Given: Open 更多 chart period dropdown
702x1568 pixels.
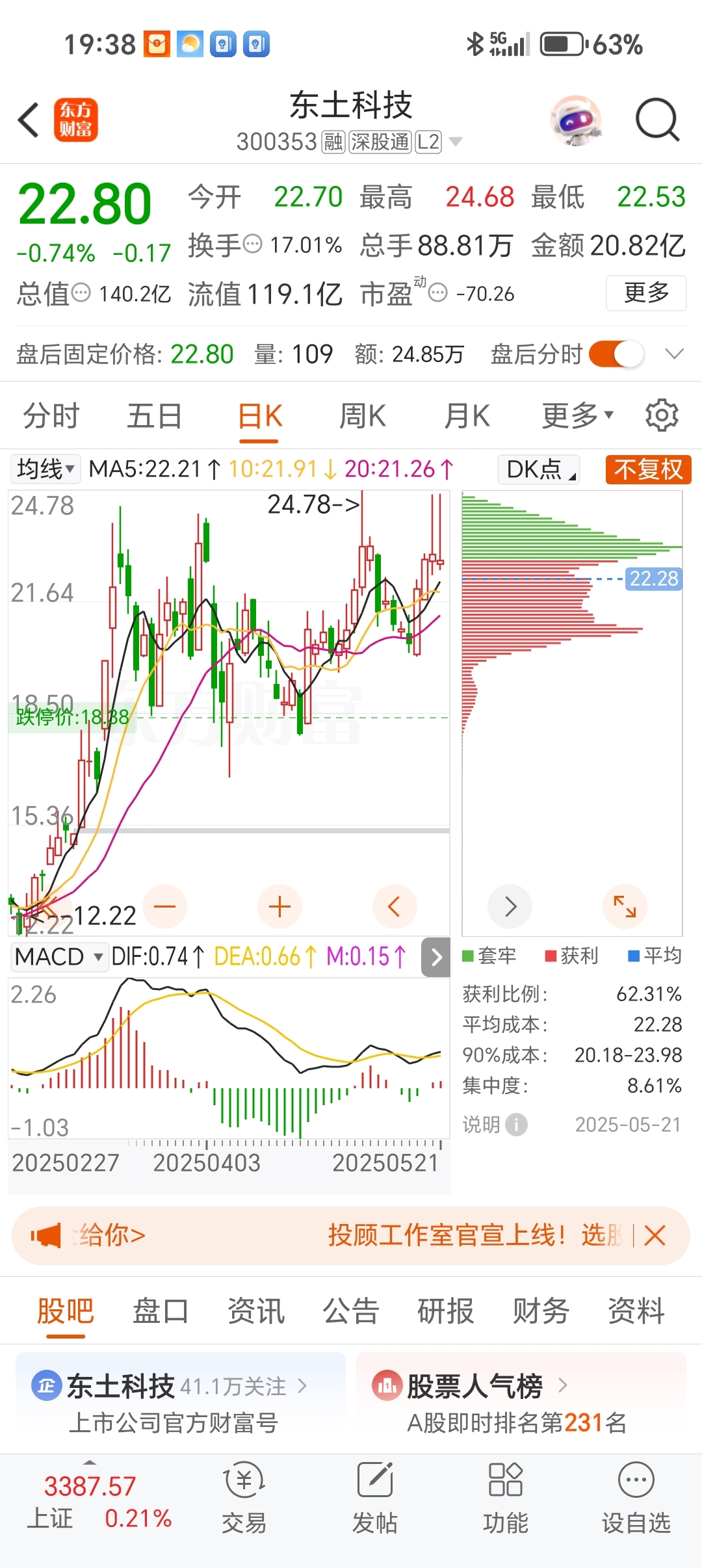Looking at the screenshot, I should (x=577, y=416).
